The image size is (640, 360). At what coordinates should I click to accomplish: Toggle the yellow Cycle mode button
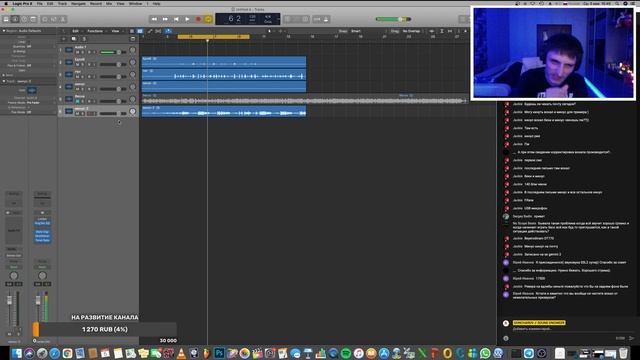tap(208, 19)
